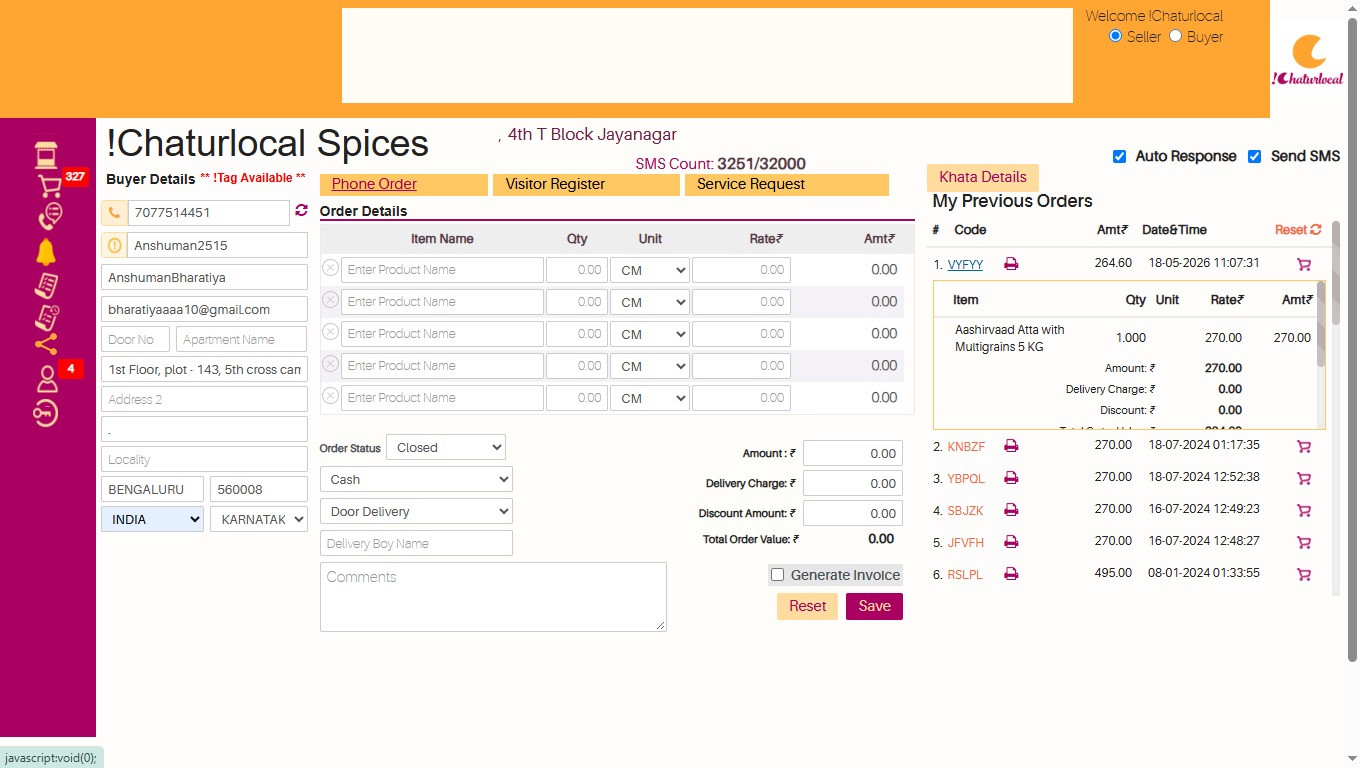Image resolution: width=1360 pixels, height=768 pixels.
Task: Open the Khata Details tab
Action: [x=983, y=177]
